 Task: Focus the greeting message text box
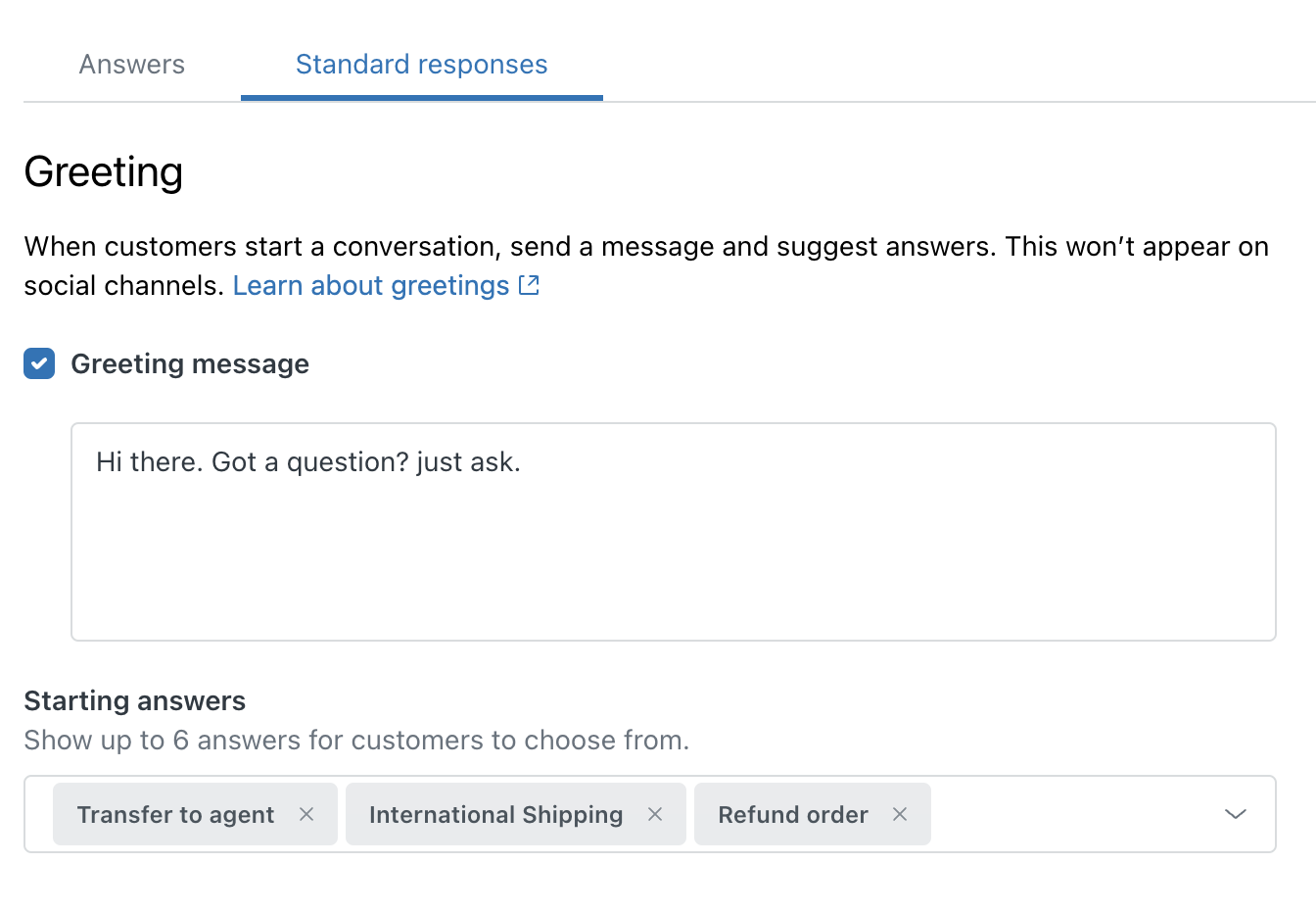pos(673,558)
